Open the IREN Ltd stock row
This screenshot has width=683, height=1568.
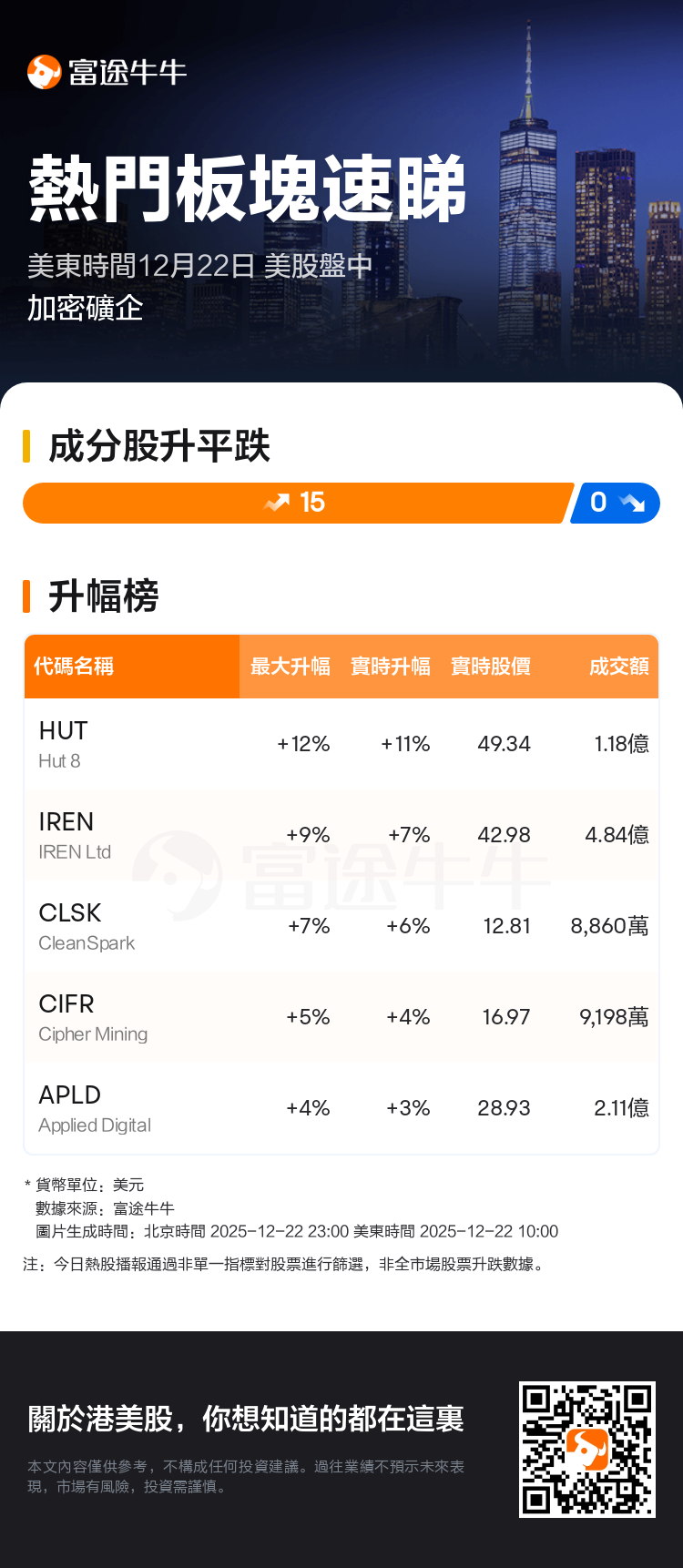341,835
